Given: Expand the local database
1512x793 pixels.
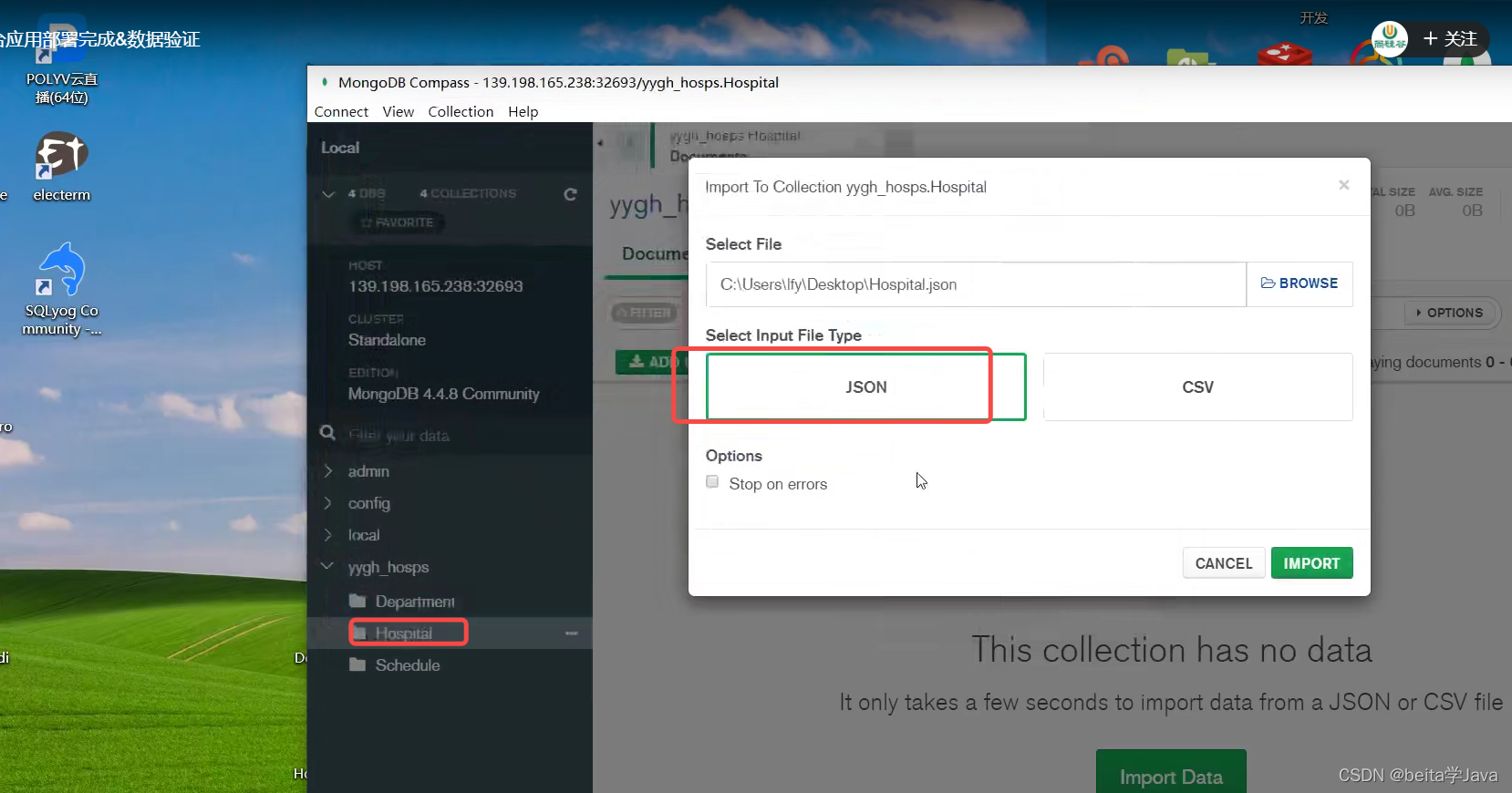Looking at the screenshot, I should click(328, 535).
